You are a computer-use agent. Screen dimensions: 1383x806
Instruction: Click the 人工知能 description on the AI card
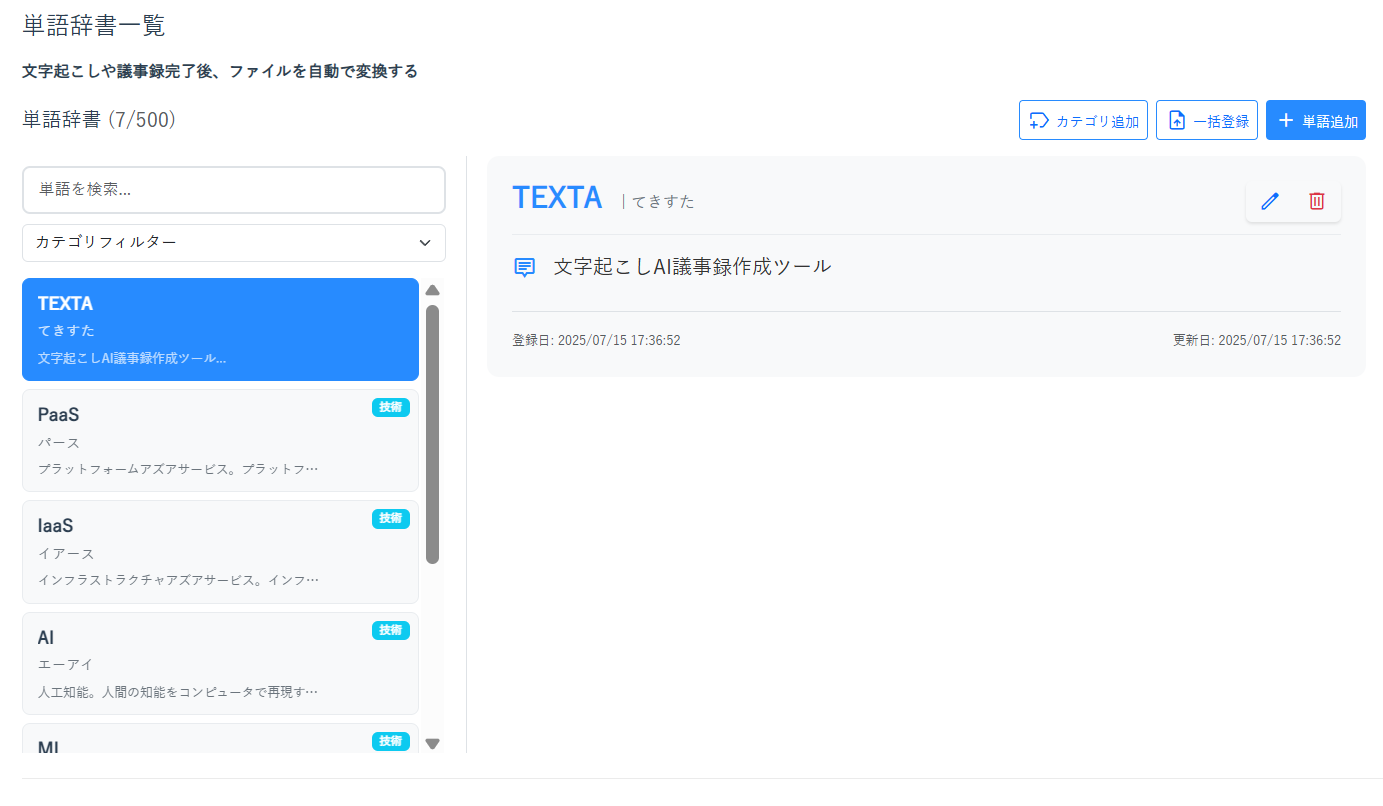pos(178,691)
